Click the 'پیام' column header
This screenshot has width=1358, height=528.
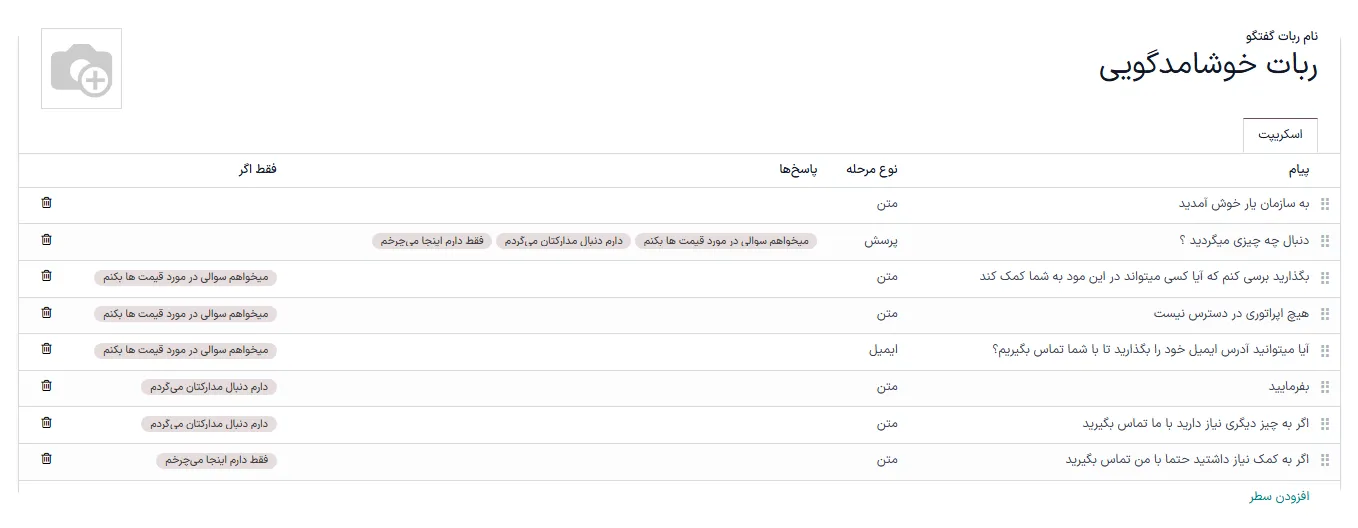pyautogui.click(x=1297, y=170)
